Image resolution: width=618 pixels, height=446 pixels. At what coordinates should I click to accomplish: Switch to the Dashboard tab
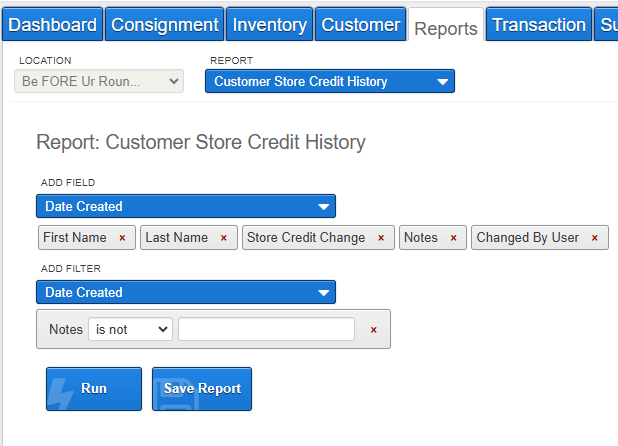[52, 24]
